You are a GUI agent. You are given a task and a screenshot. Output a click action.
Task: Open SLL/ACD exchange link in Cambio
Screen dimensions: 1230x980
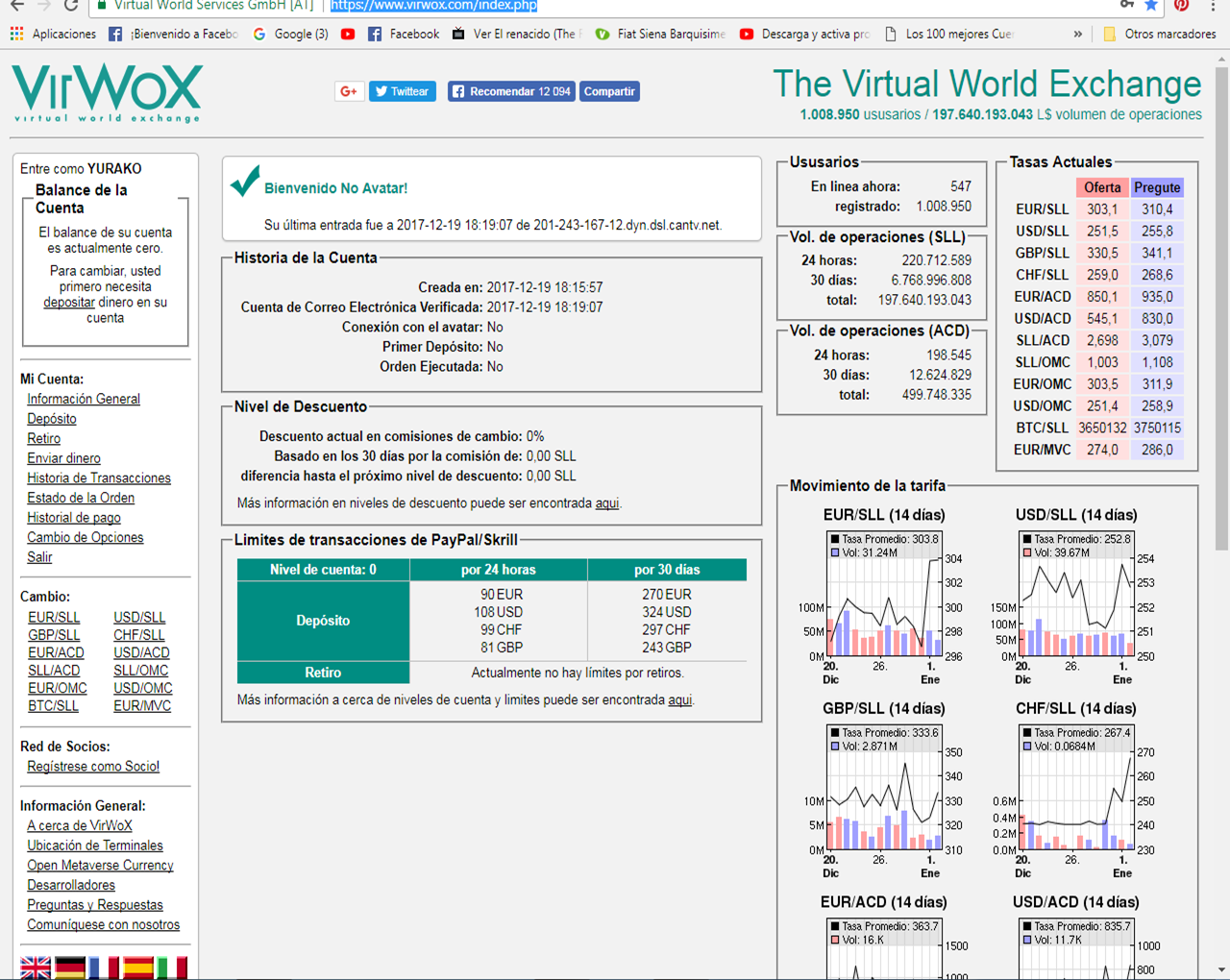coord(54,671)
